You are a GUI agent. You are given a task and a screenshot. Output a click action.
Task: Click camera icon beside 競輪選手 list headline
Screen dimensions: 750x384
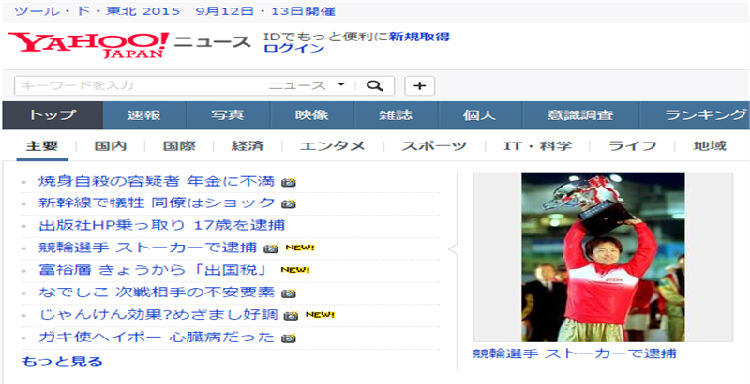tap(271, 249)
